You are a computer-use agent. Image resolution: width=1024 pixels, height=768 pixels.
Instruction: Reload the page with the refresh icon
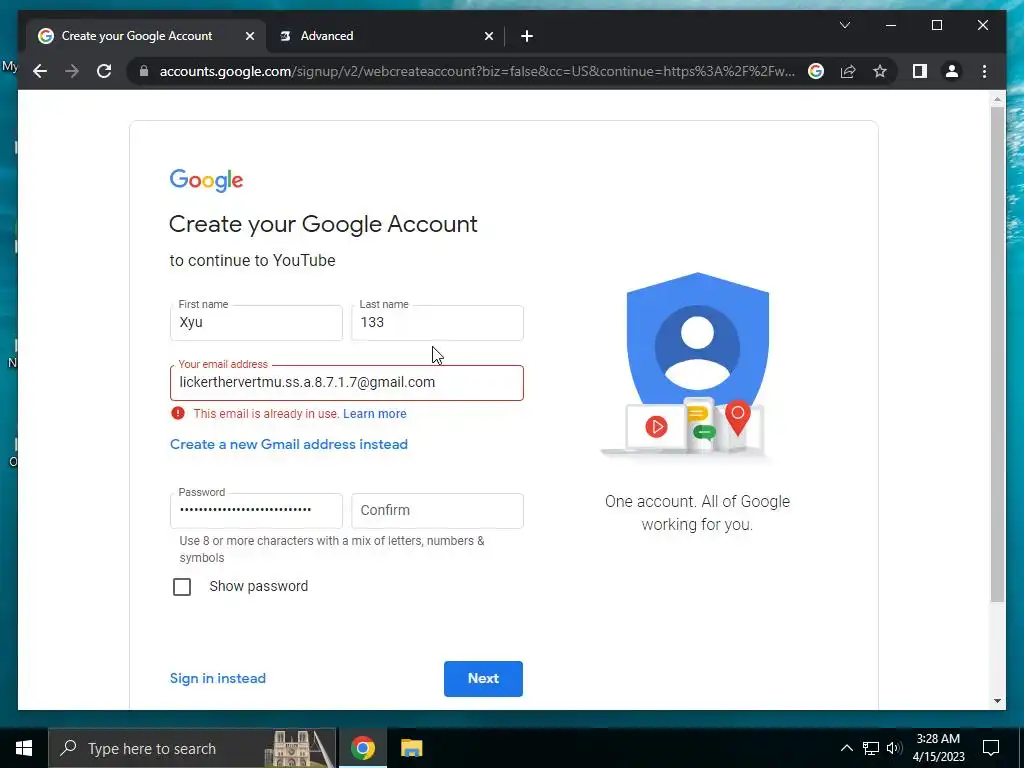tap(104, 71)
